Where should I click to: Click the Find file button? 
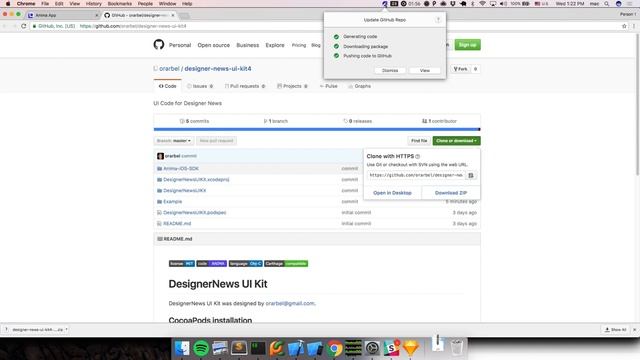pyautogui.click(x=419, y=141)
